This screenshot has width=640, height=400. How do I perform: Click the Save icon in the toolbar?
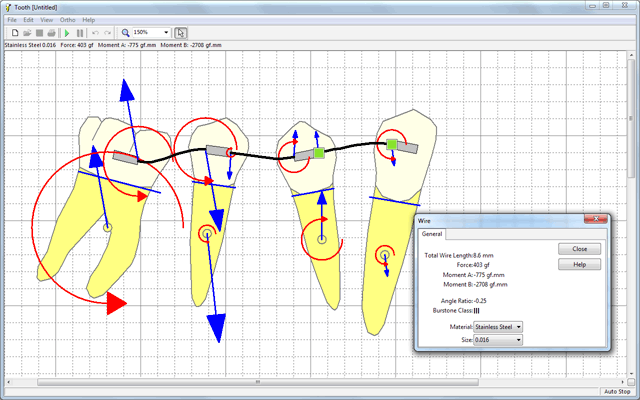38,33
